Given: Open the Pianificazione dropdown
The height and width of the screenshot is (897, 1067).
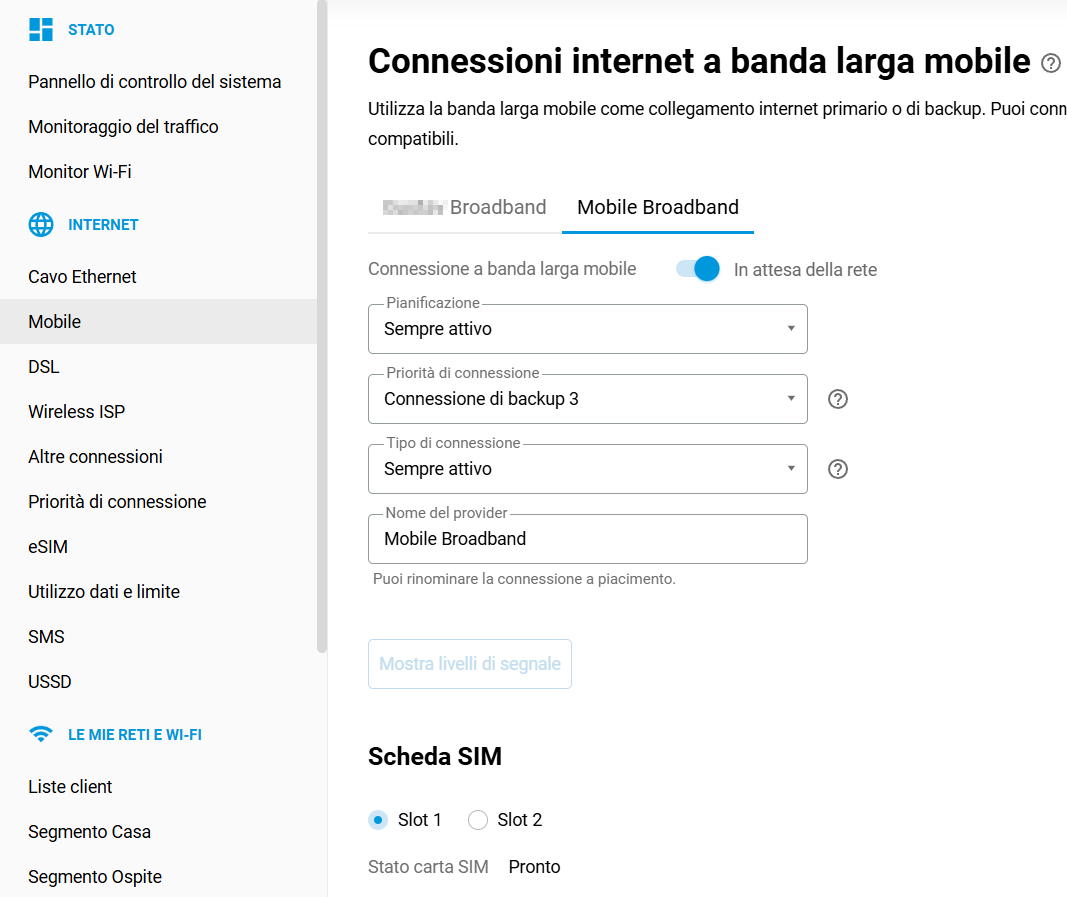Looking at the screenshot, I should tap(587, 329).
